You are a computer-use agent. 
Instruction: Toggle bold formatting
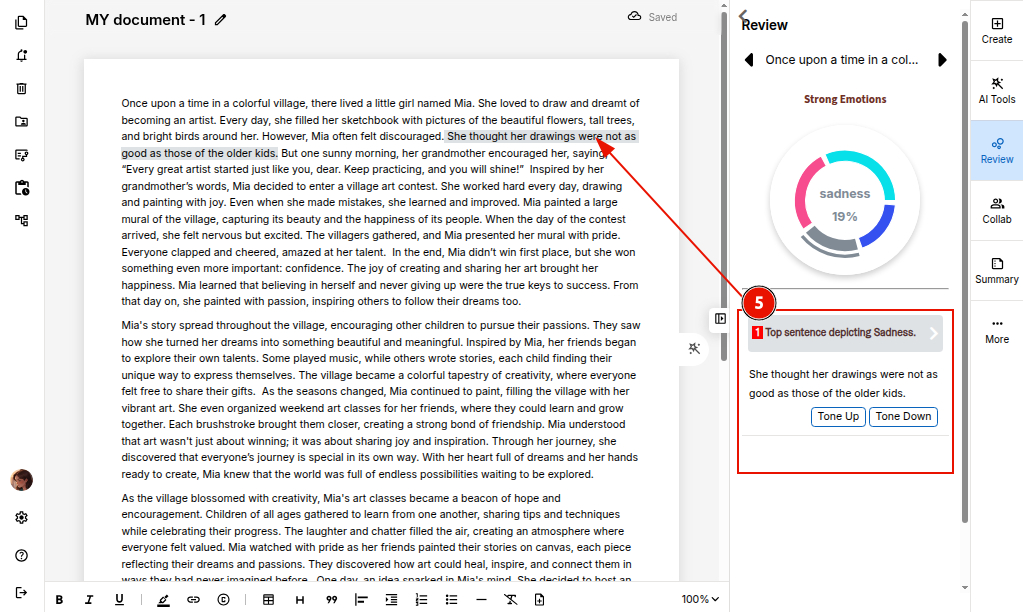[x=59, y=600]
